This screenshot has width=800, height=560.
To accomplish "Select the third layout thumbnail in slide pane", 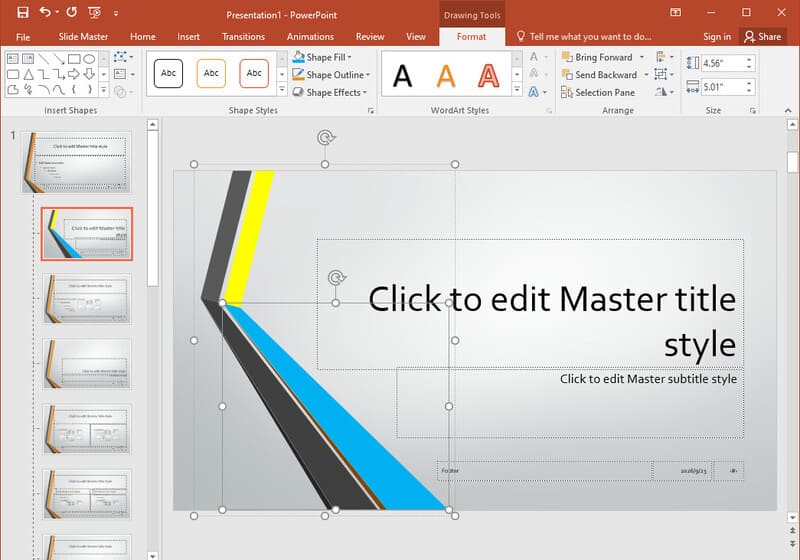I will click(x=87, y=364).
